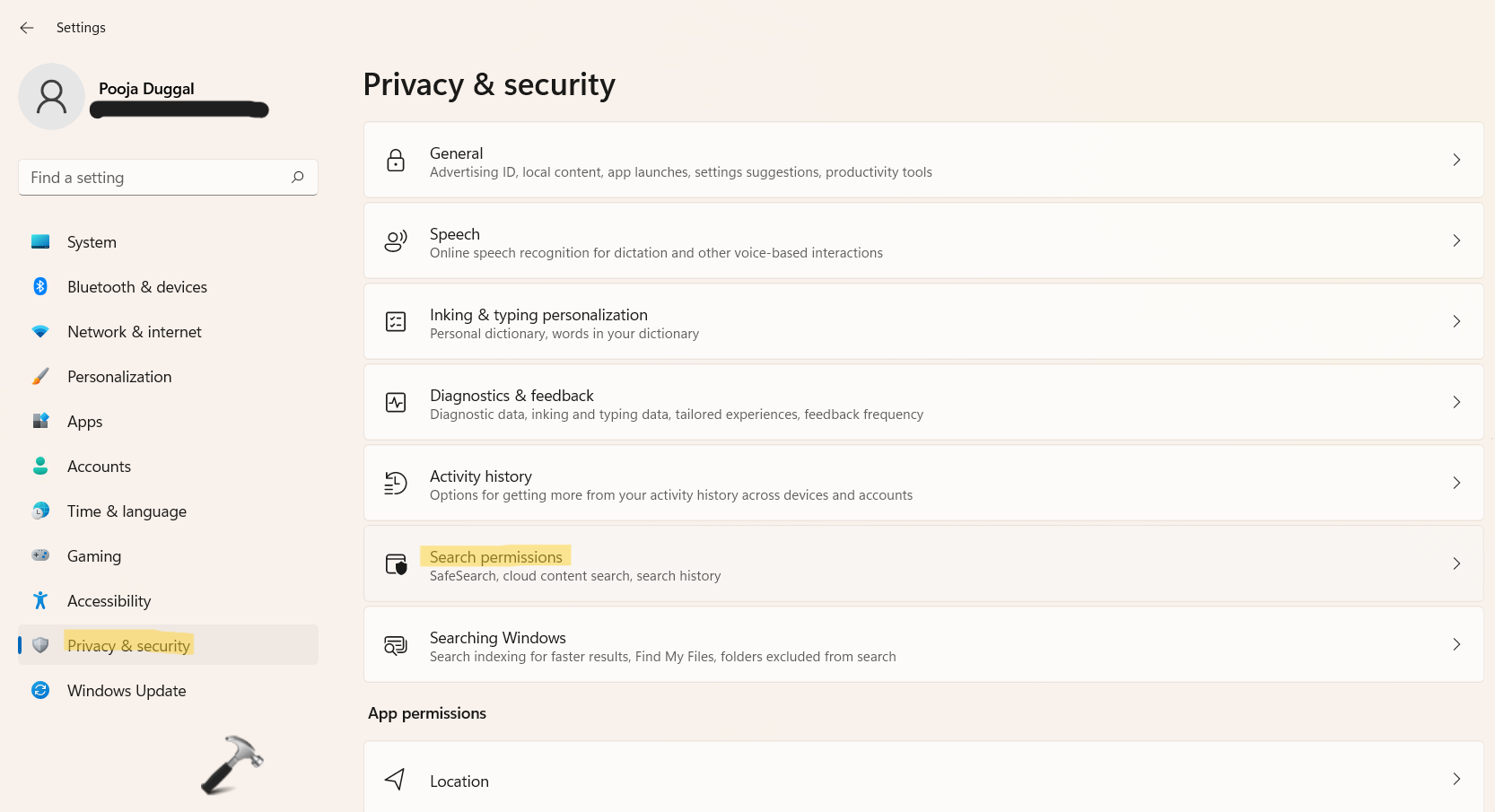Click the magnifier icon in search box
Viewport: 1495px width, 812px height.
coord(298,178)
